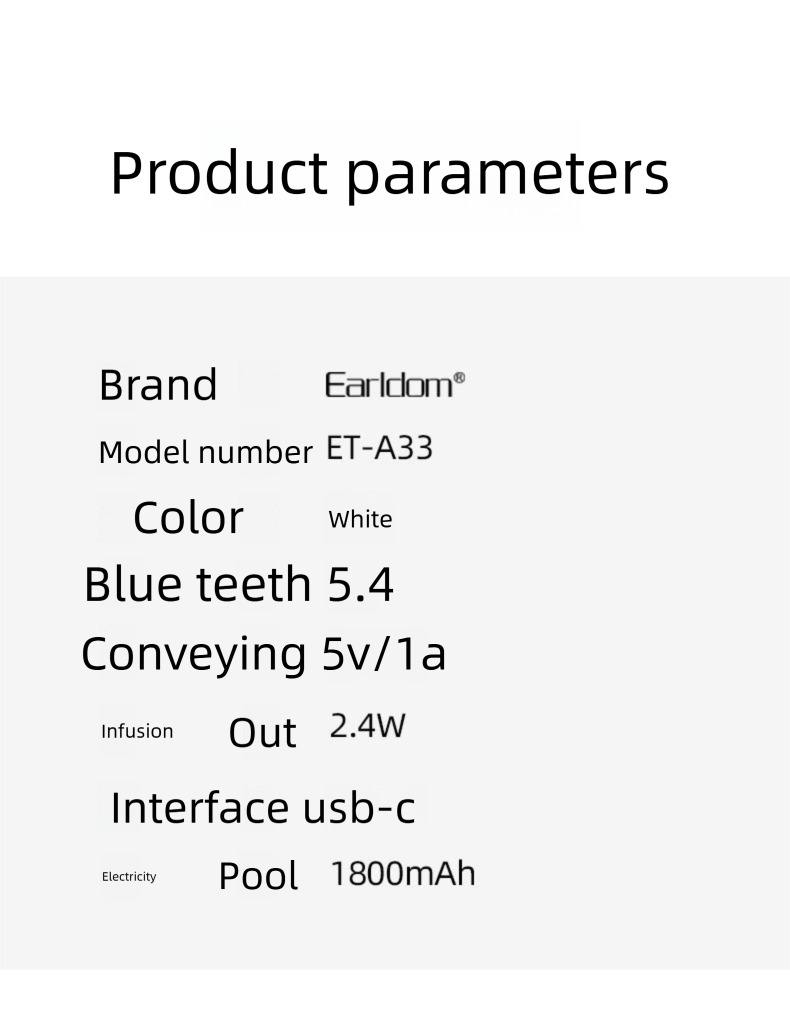790x1011 pixels.
Task: Select the Brand label
Action: (x=158, y=385)
